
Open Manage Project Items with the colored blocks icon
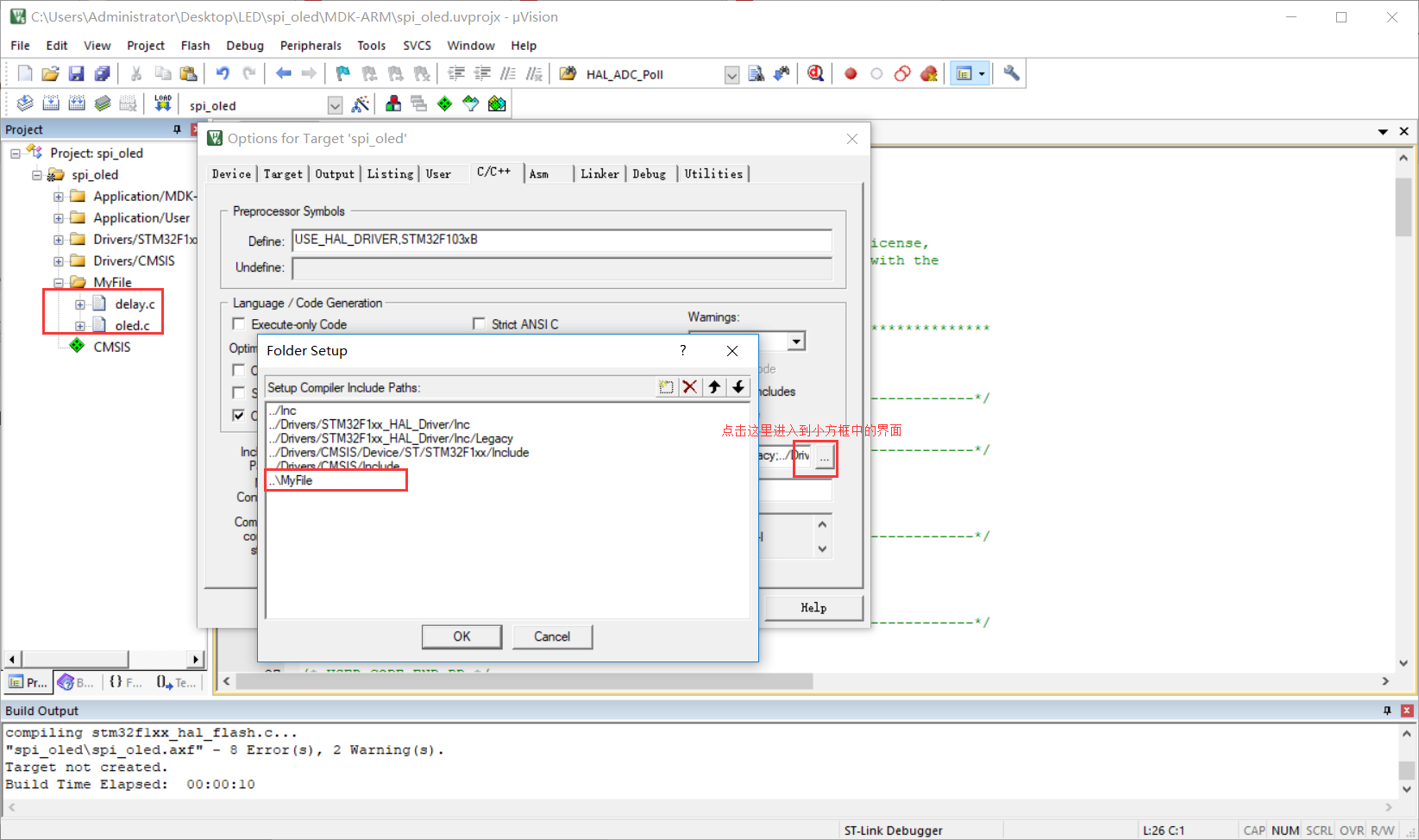pos(393,104)
